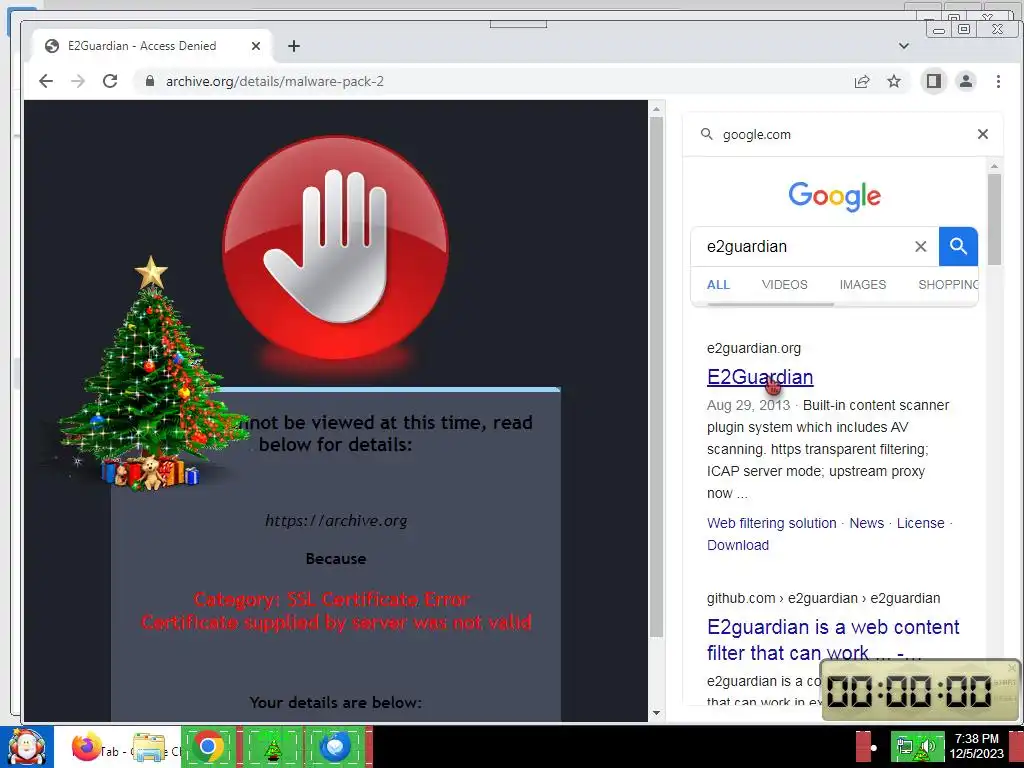Click the red stop hand image

(336, 246)
